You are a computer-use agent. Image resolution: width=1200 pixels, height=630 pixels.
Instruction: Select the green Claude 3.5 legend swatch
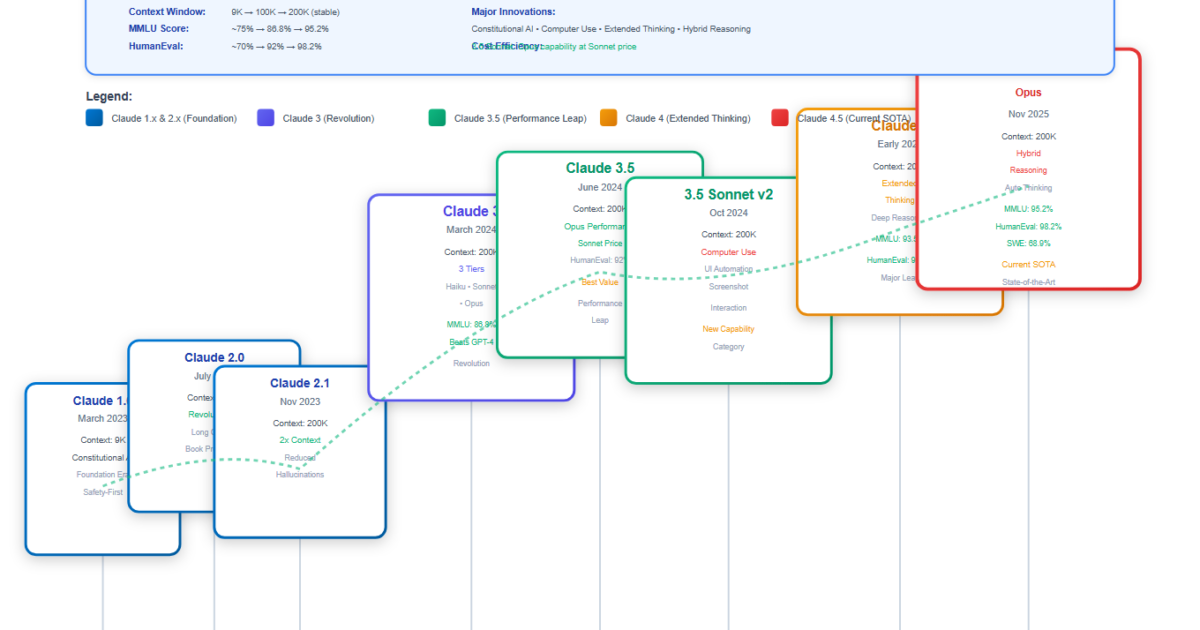(437, 118)
